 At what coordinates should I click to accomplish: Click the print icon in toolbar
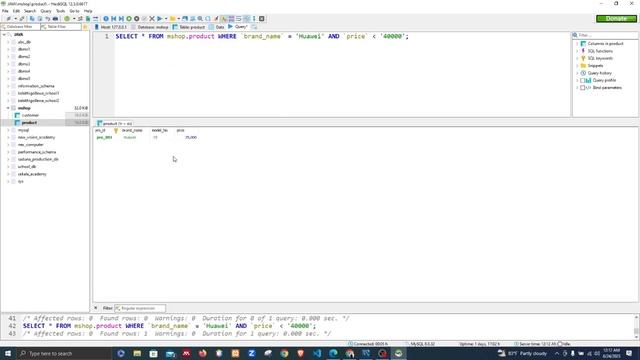click(x=55, y=19)
